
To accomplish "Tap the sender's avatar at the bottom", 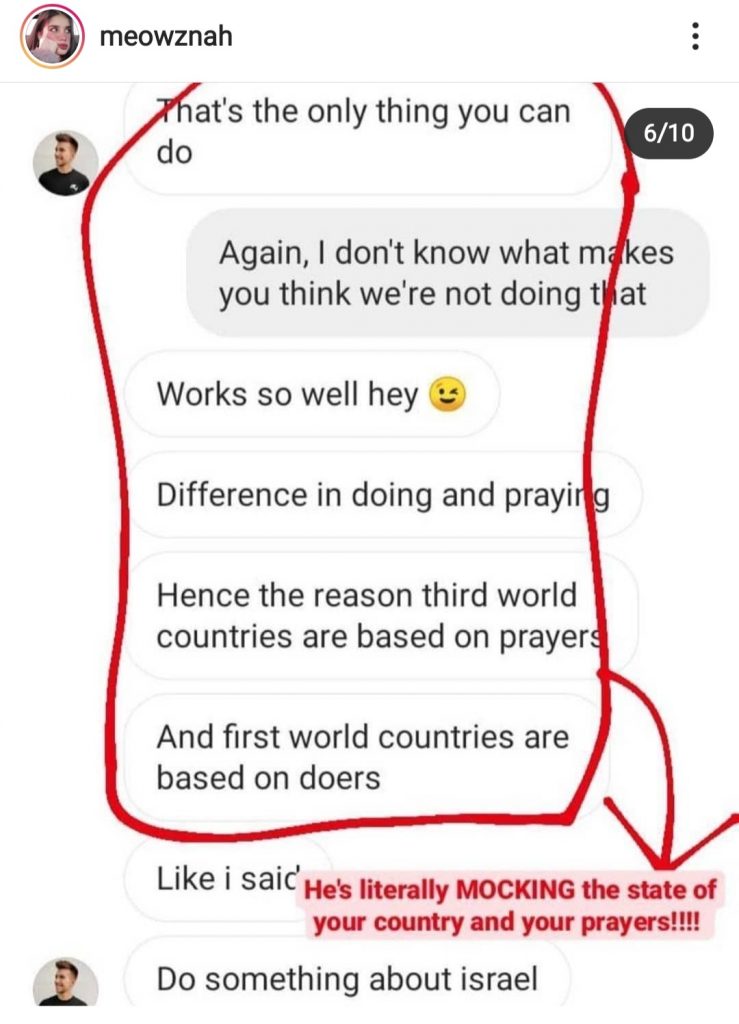I will tap(65, 983).
